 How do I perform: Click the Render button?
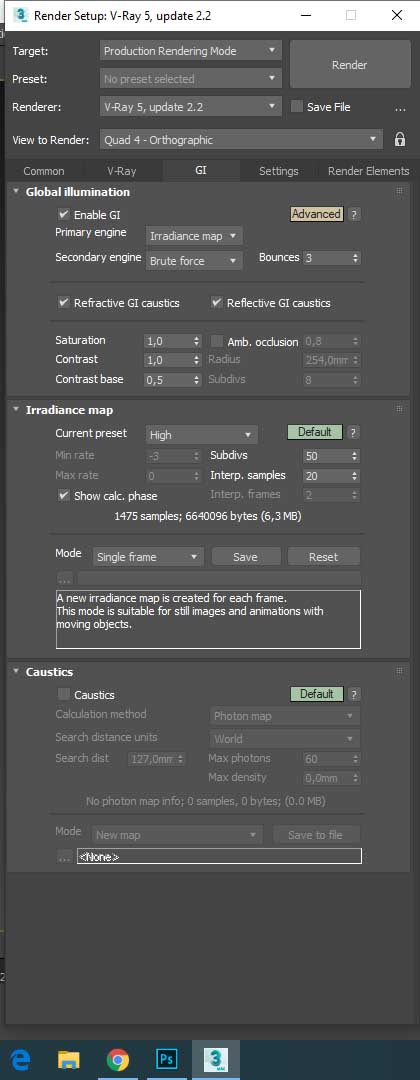[350, 64]
